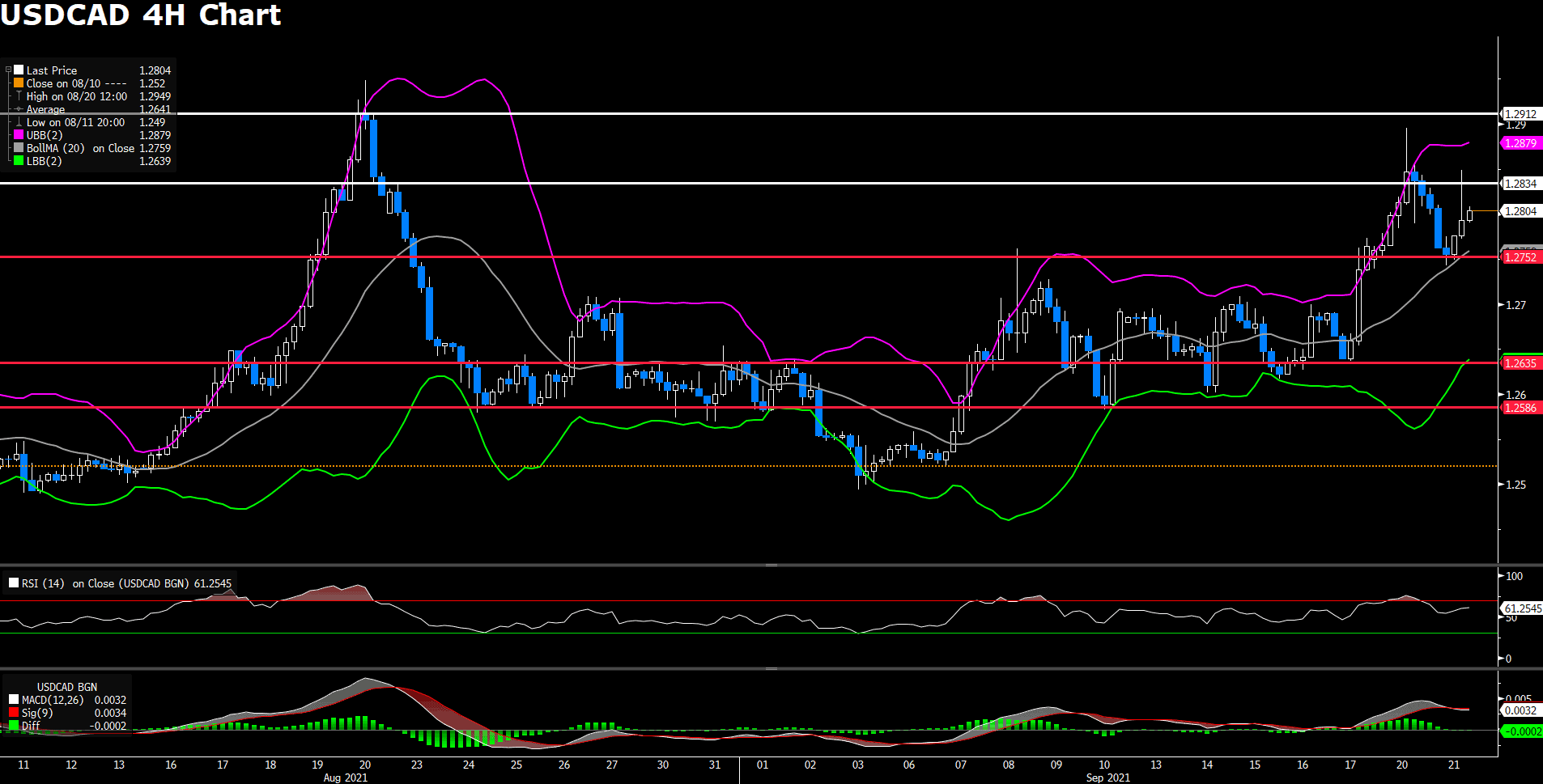Viewport: 1543px width, 784px height.
Task: Click the date label 10 on time axis
Action: pyautogui.click(x=1104, y=765)
